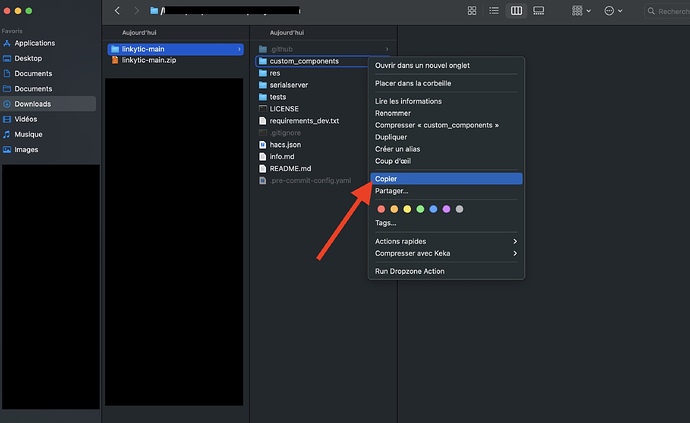The image size is (690, 423).
Task: Switch Finder to column view
Action: click(516, 11)
